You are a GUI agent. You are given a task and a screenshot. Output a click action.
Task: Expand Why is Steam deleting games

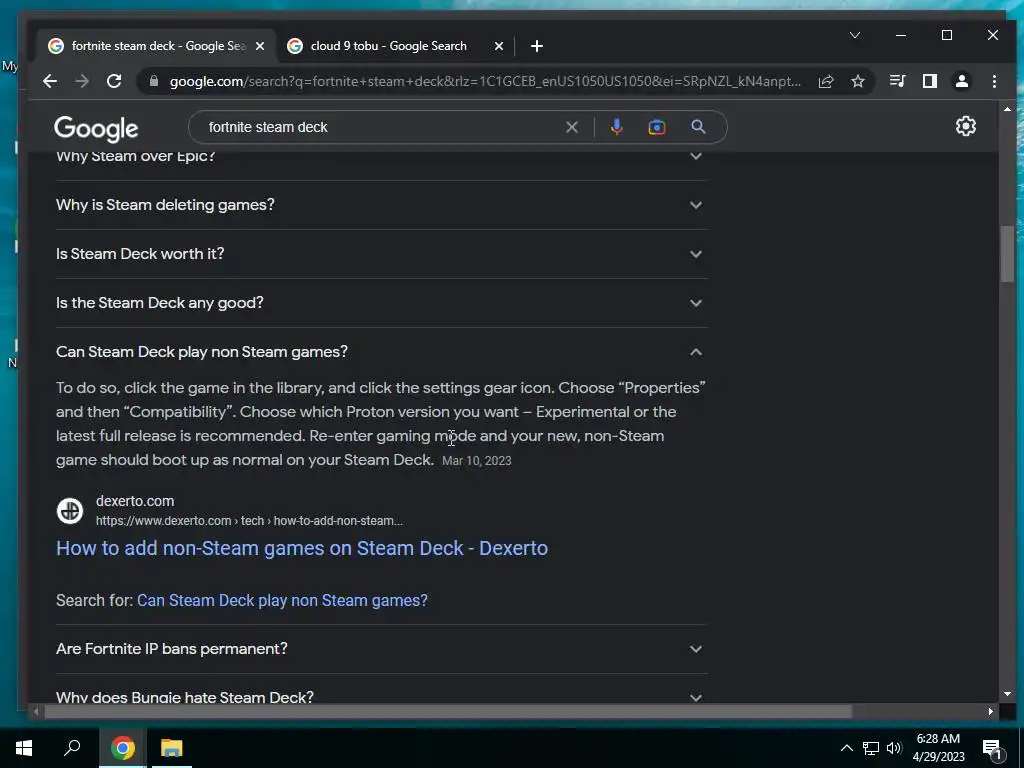pyautogui.click(x=382, y=205)
